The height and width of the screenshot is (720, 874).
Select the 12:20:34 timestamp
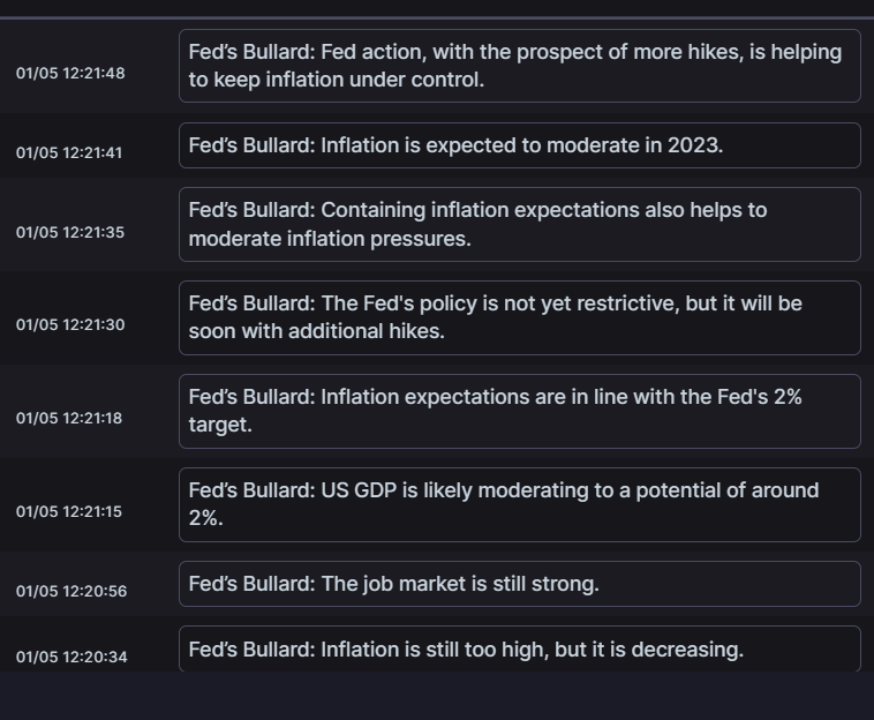(x=71, y=657)
